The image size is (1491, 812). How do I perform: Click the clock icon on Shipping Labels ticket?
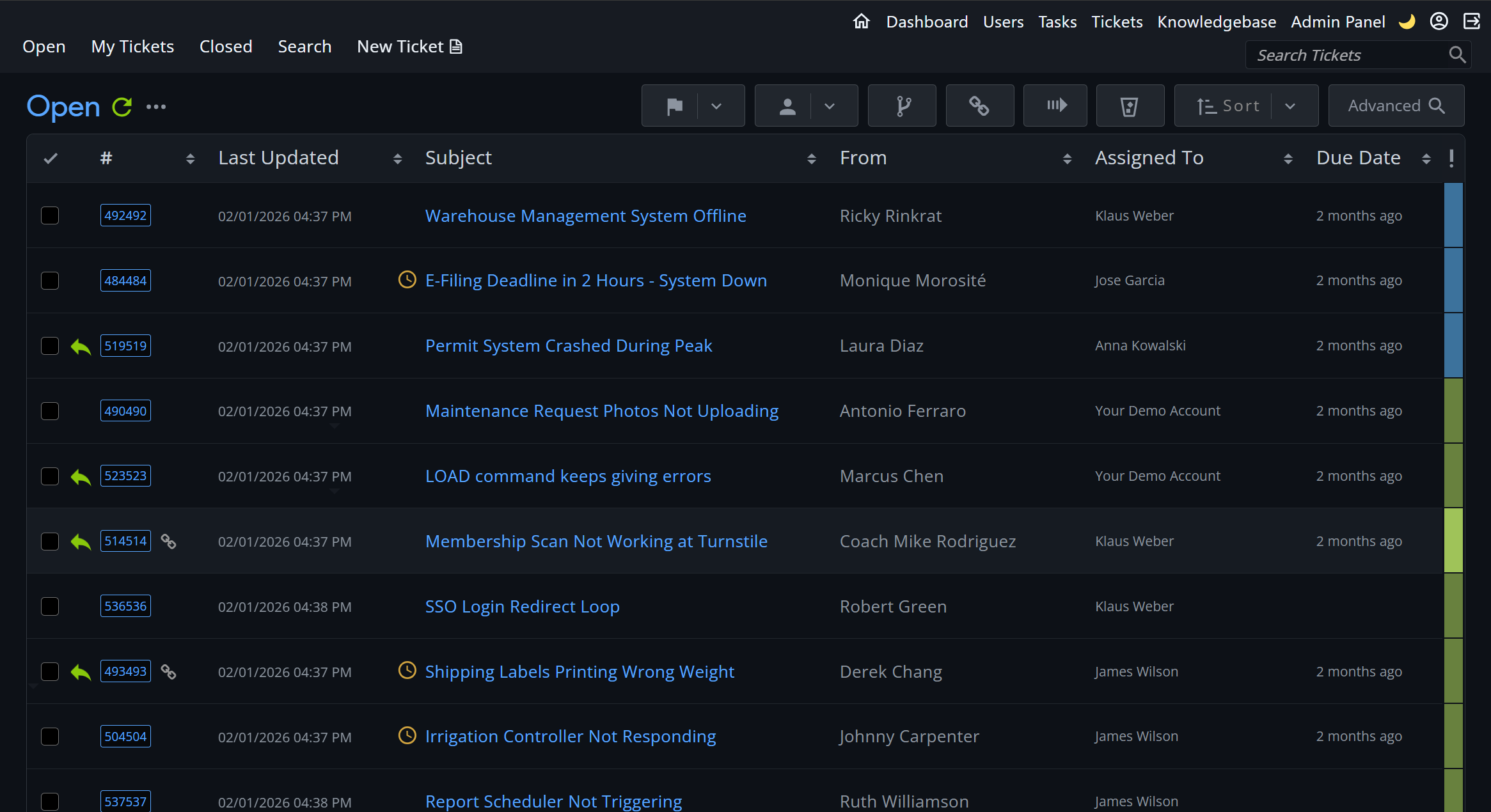coord(407,671)
